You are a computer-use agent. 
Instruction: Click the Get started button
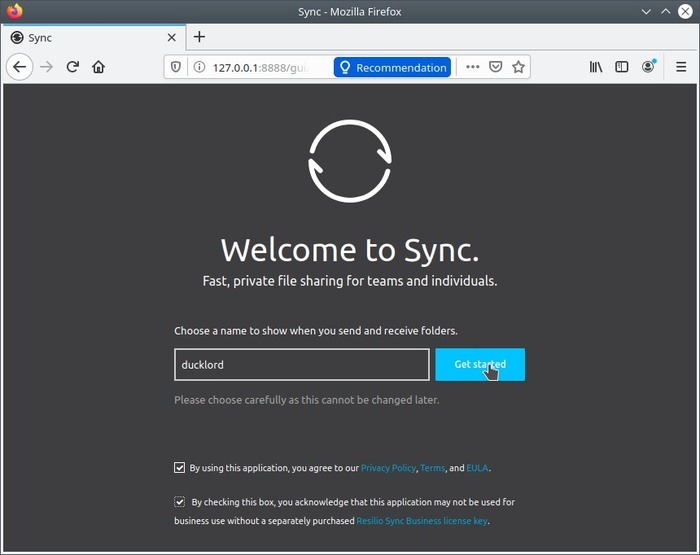coord(480,365)
